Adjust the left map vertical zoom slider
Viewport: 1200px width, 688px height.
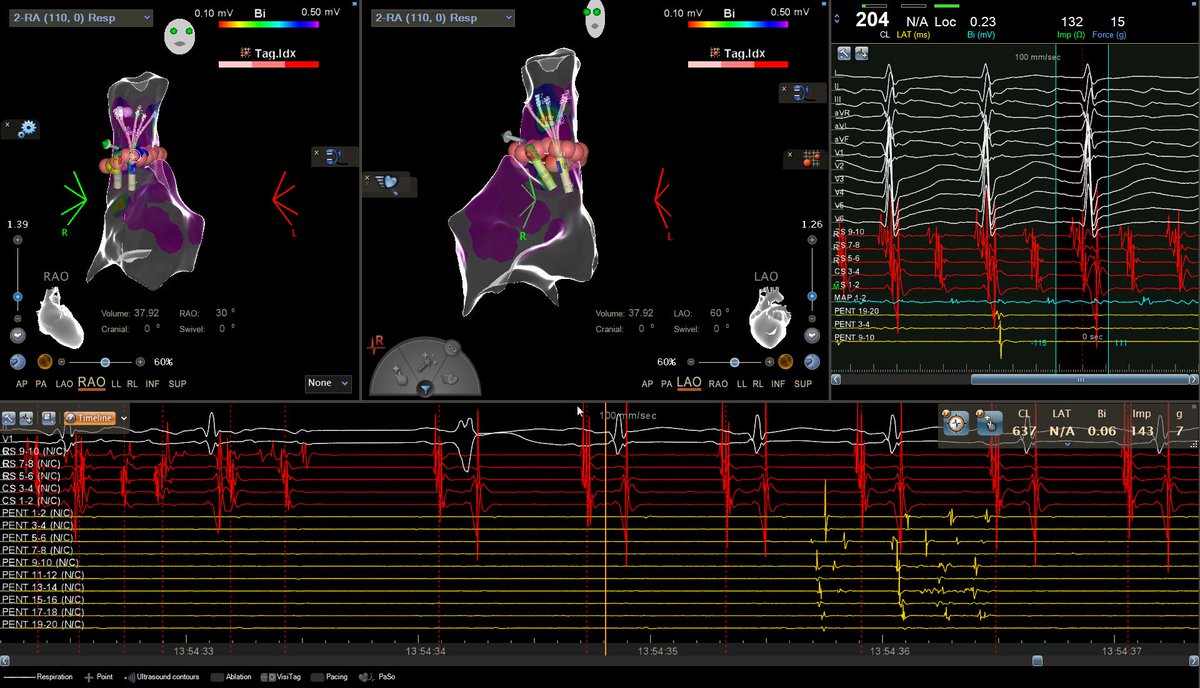(x=17, y=297)
